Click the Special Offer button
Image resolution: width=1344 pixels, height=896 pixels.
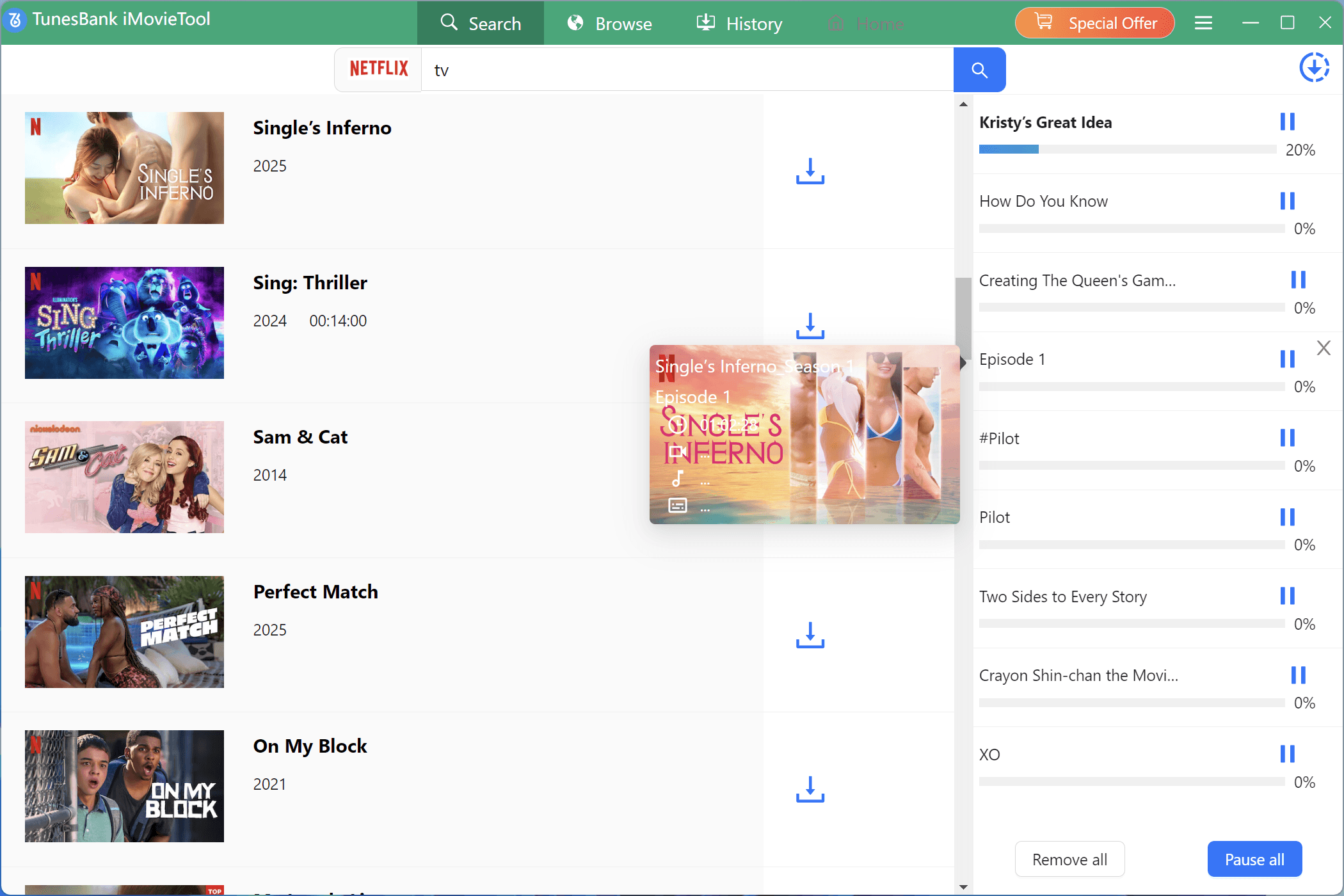1095,23
